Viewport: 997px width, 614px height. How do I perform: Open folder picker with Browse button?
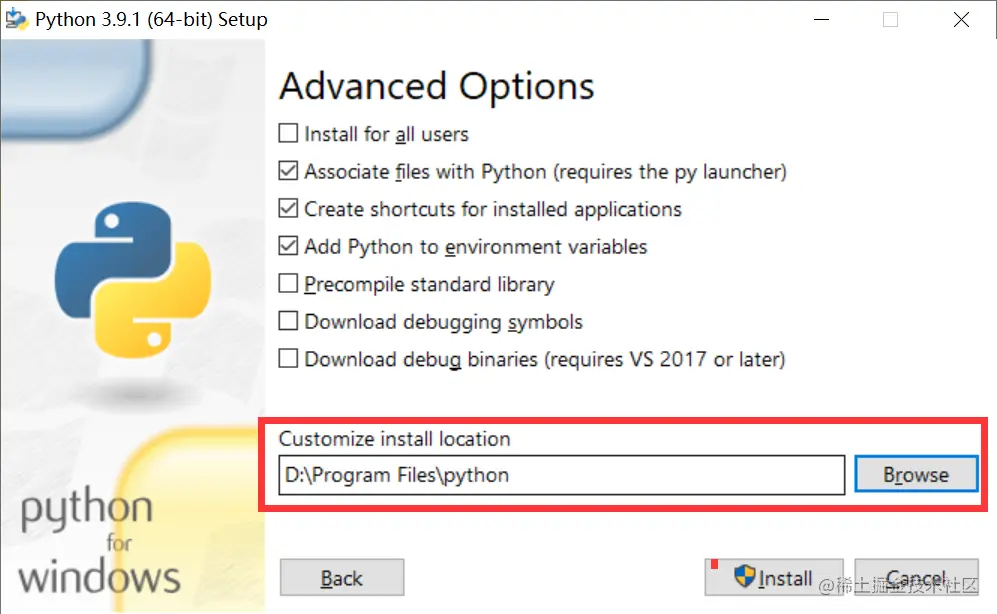[x=915, y=475]
